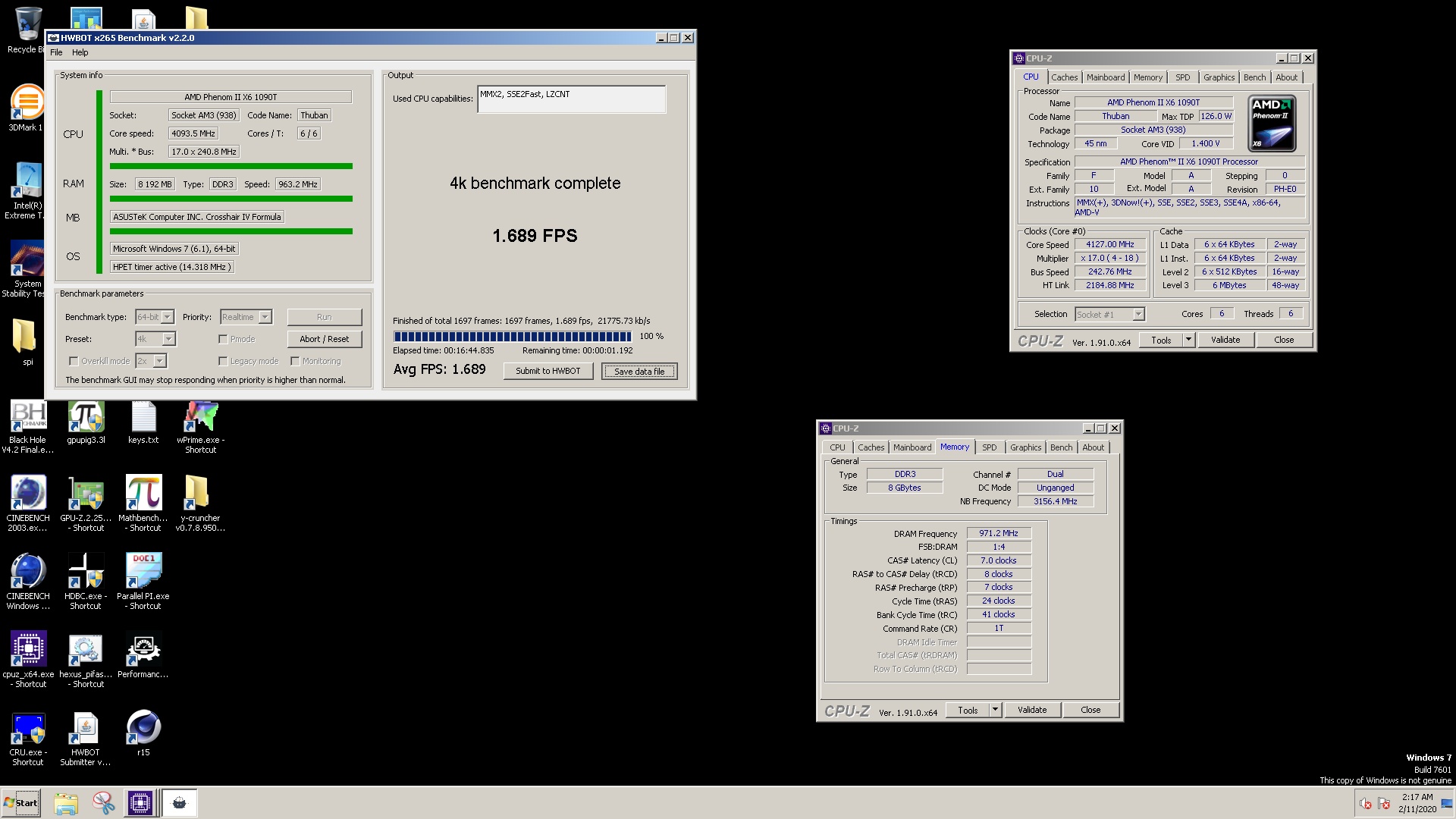
Task: Open Bench tab in lower CPU-Z window
Action: click(x=1061, y=447)
